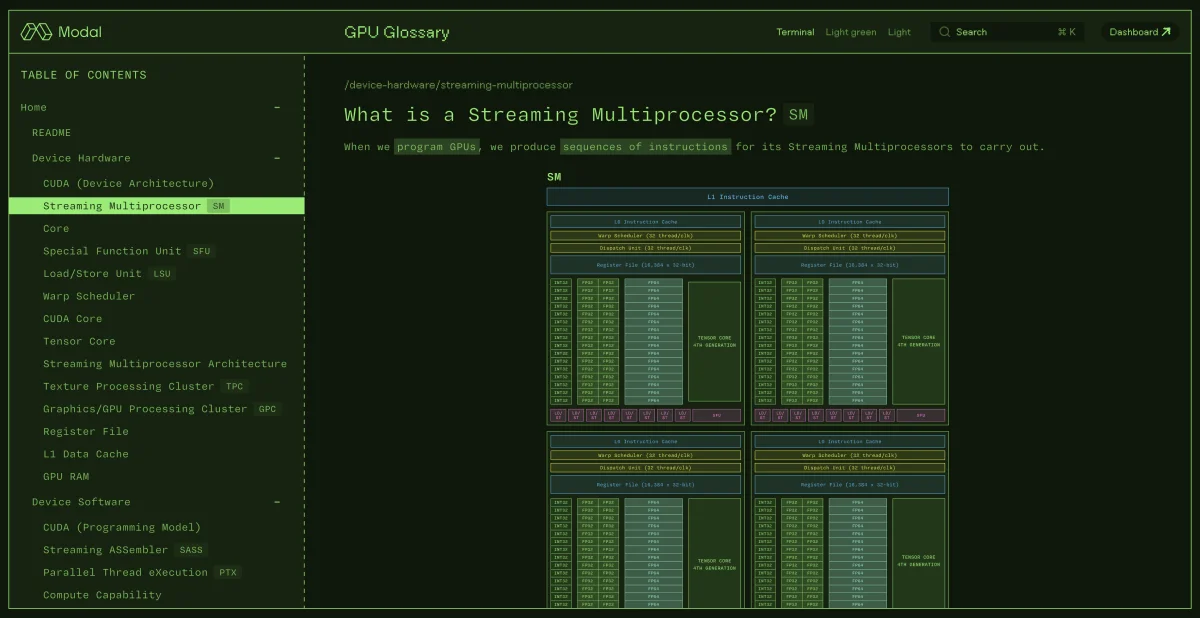Click the SM diagram image
The height and width of the screenshot is (618, 1200).
(x=748, y=389)
